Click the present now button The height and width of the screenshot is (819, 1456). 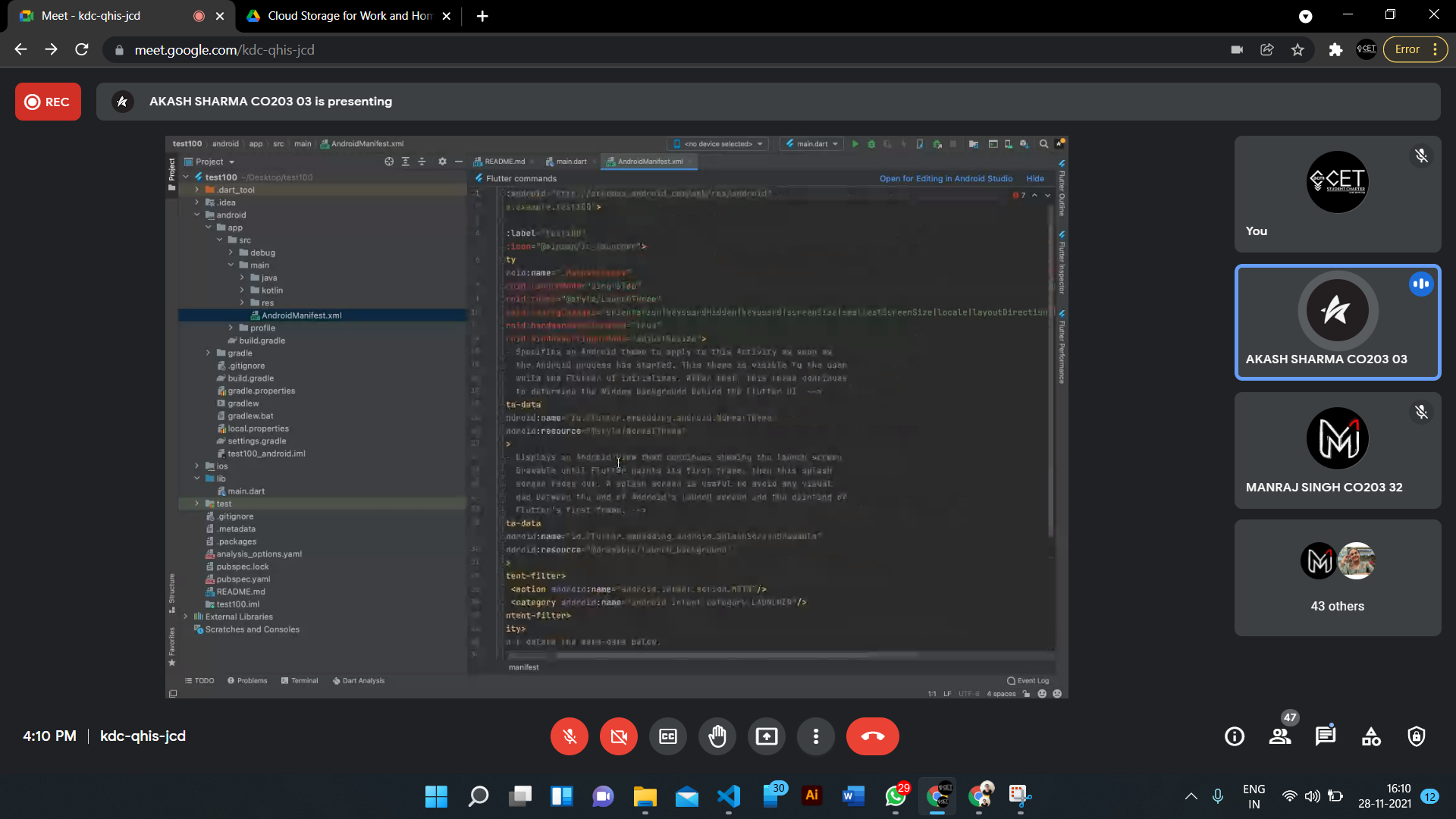[x=767, y=736]
